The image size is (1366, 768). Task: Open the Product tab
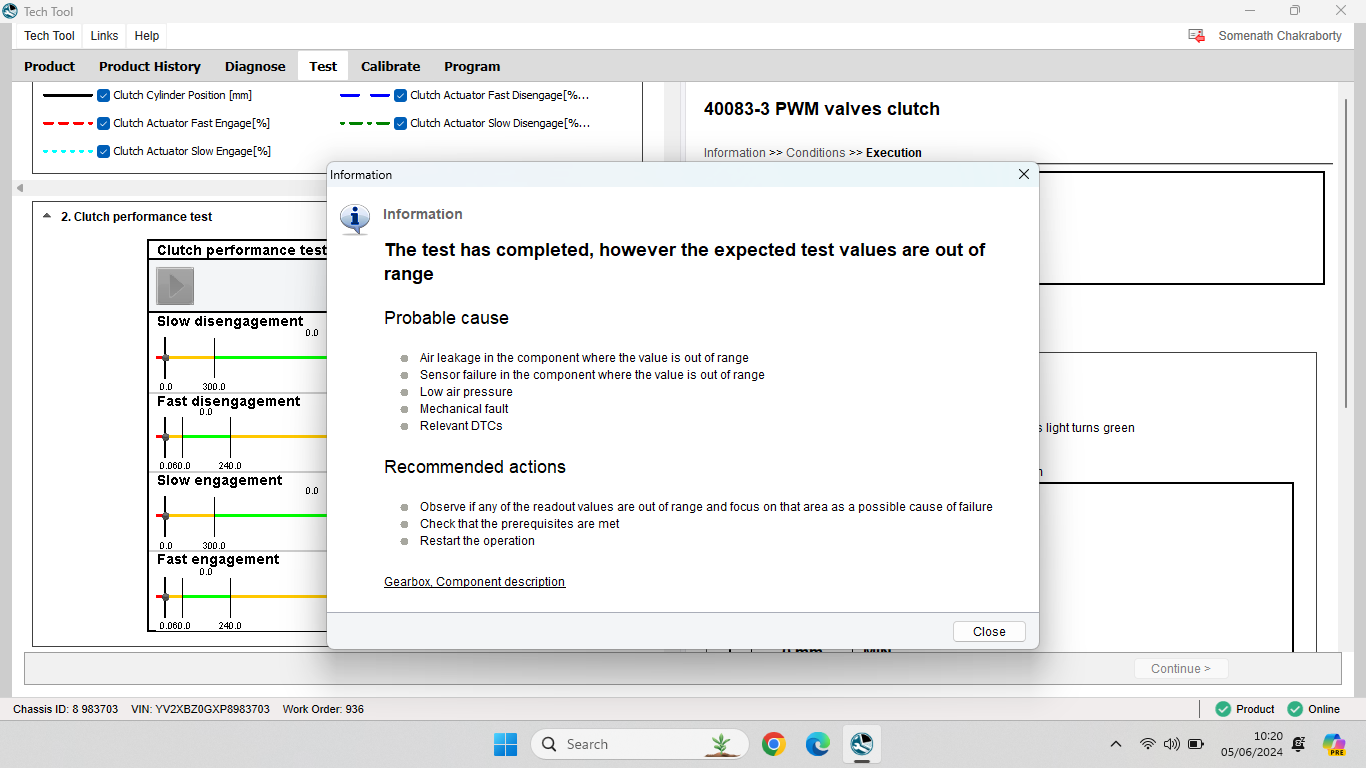click(x=49, y=66)
